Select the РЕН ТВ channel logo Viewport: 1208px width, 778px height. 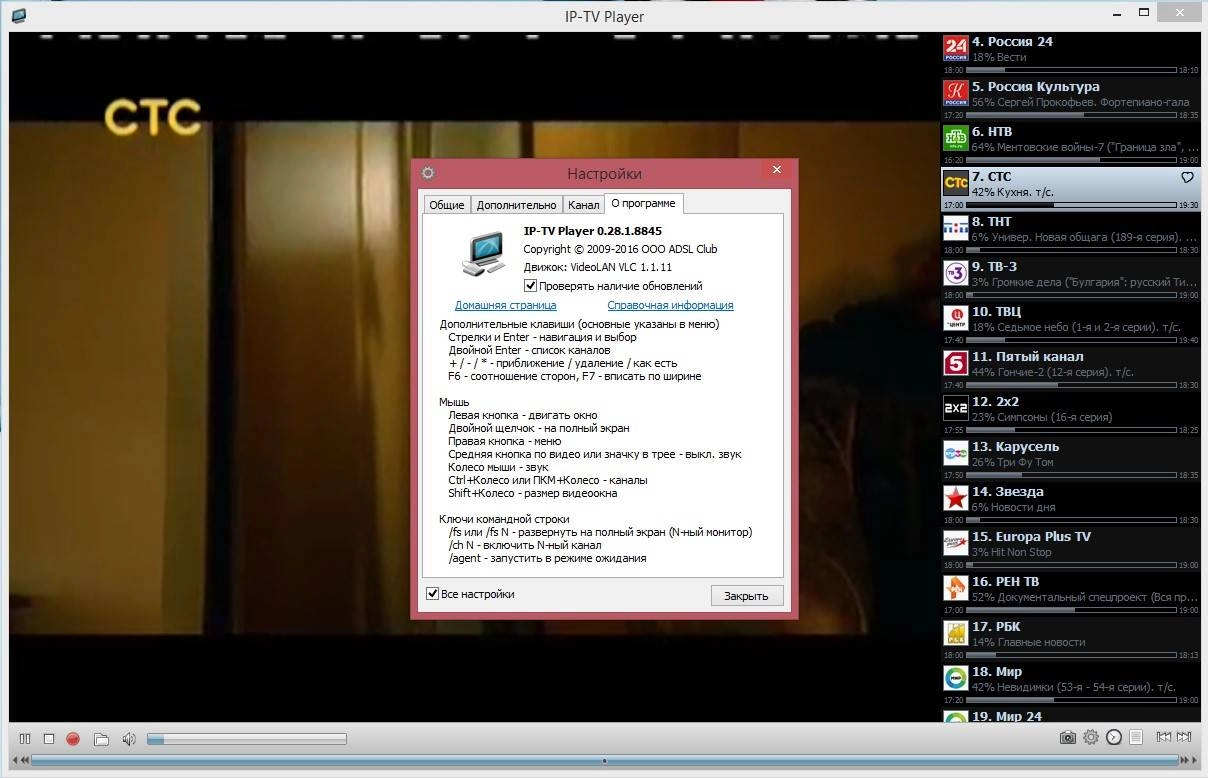point(956,588)
